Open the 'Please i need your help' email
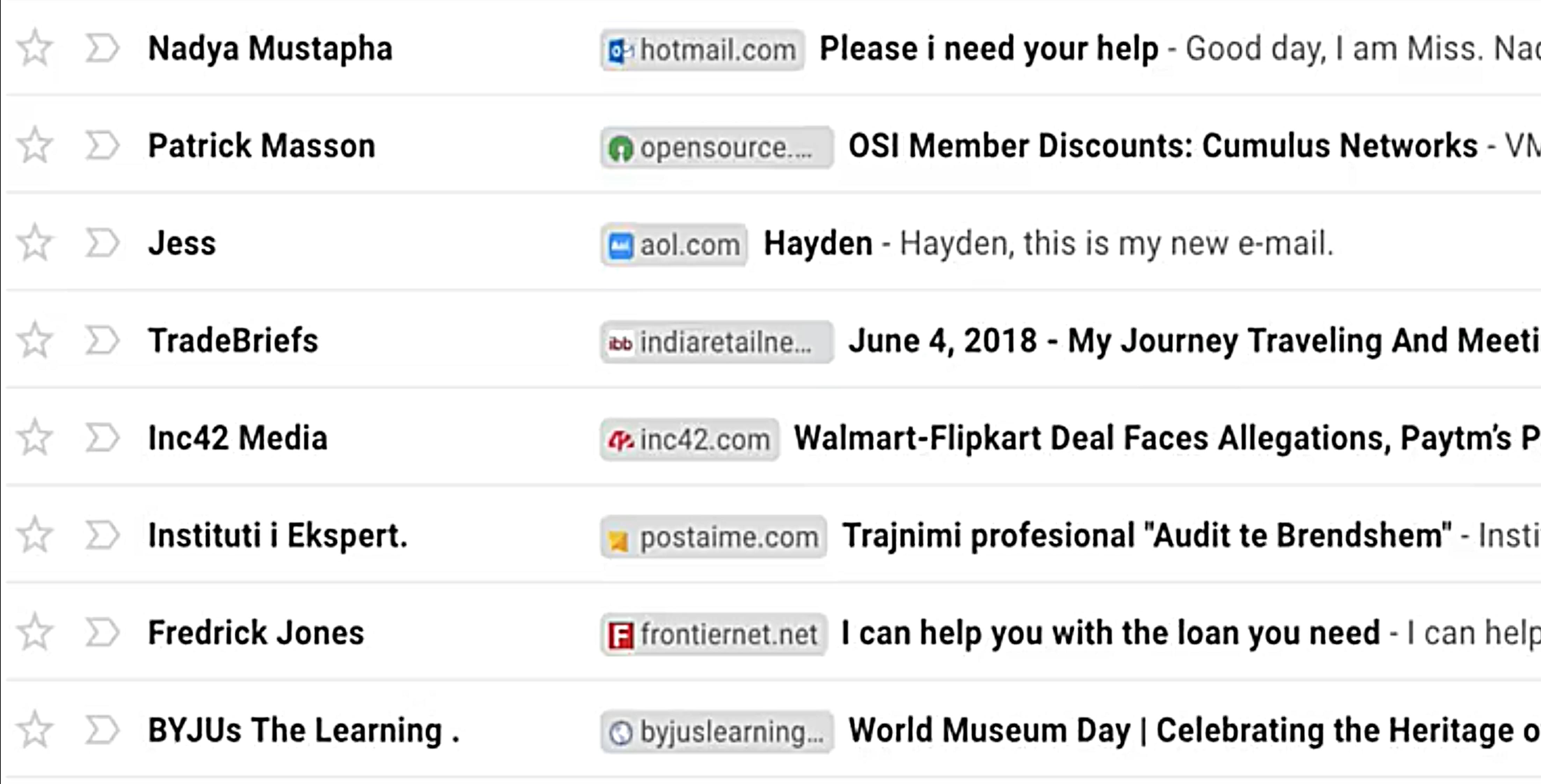Screen dimensions: 1541x784 coord(988,49)
